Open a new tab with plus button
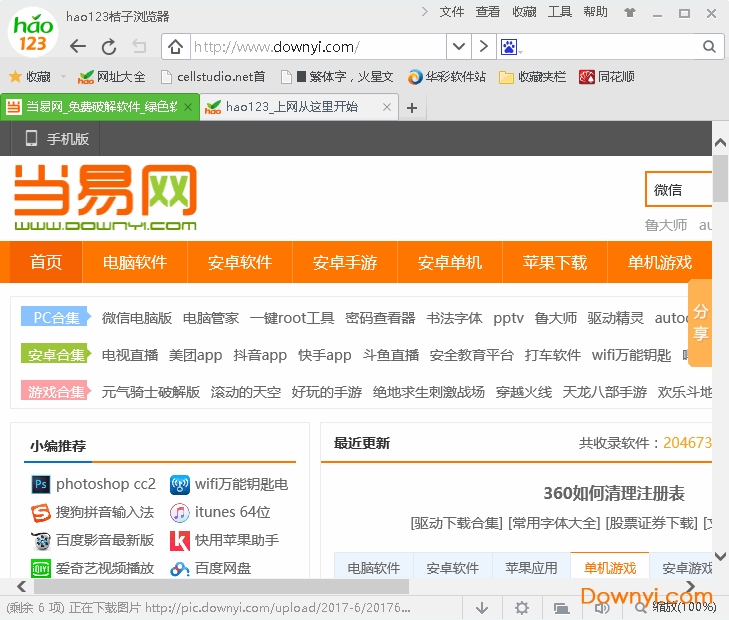The height and width of the screenshot is (620, 729). pyautogui.click(x=411, y=108)
